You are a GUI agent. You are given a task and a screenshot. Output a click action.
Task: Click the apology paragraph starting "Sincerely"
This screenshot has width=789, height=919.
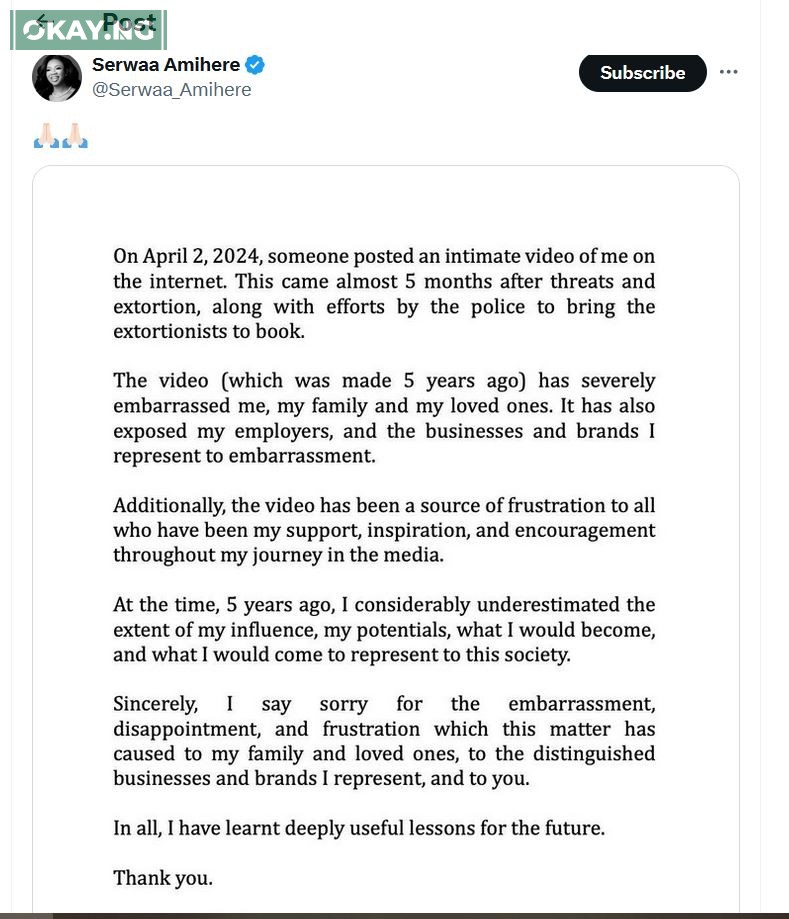(384, 741)
